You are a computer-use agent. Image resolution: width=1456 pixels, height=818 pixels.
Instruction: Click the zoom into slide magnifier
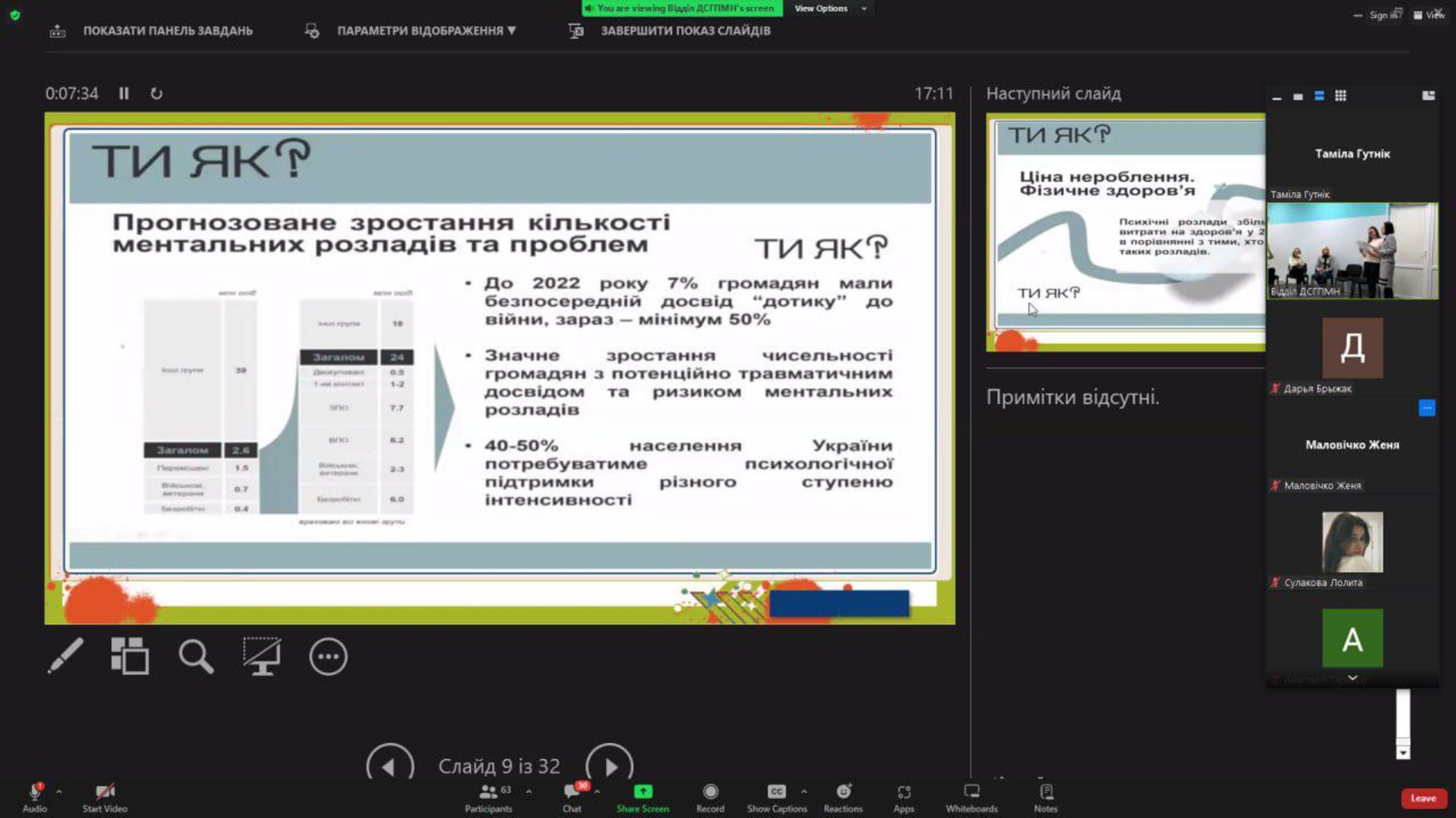pyautogui.click(x=195, y=656)
